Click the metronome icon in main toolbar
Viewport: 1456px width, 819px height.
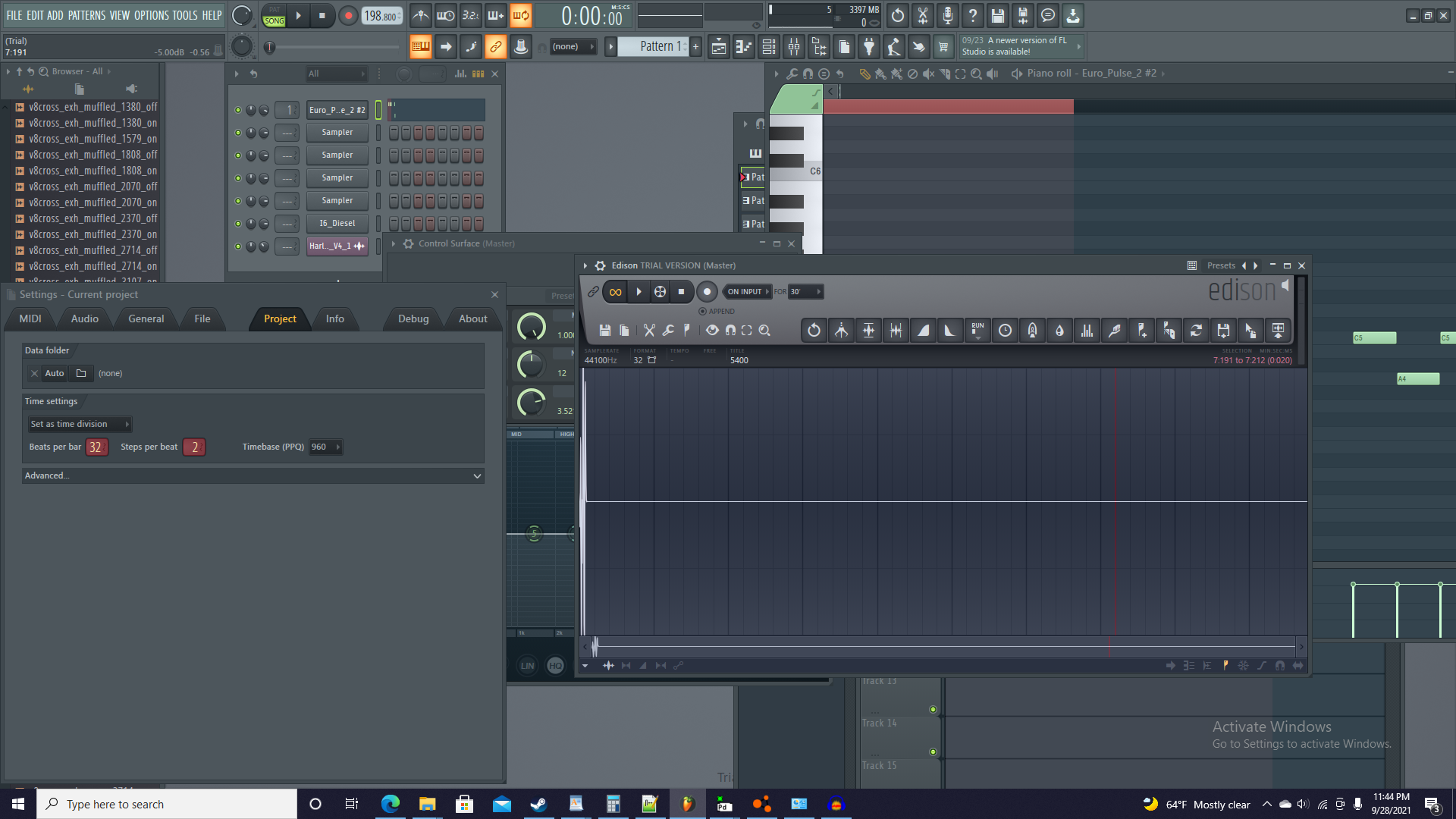(x=421, y=15)
